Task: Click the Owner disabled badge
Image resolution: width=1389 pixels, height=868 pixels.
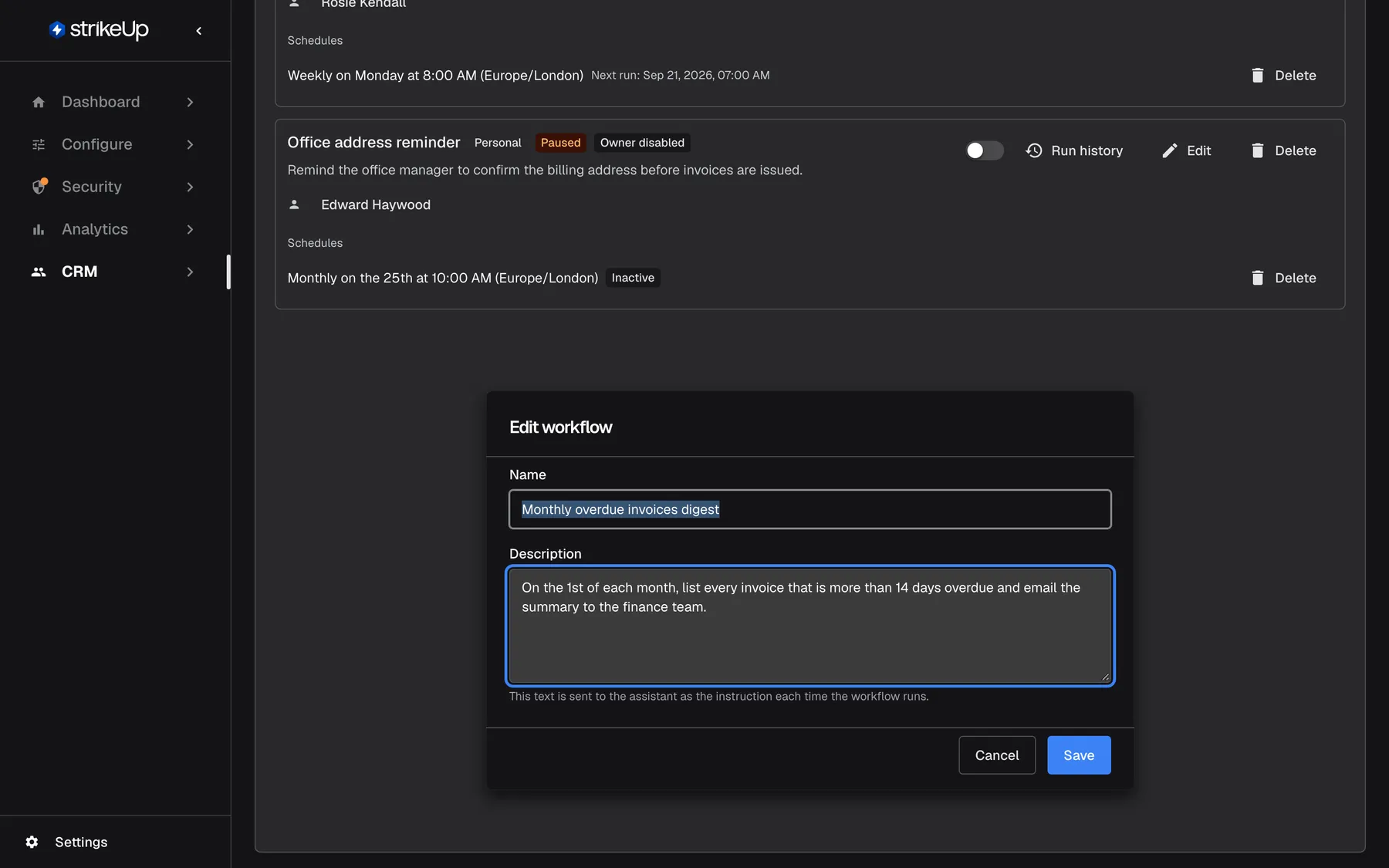Action: pyautogui.click(x=642, y=143)
